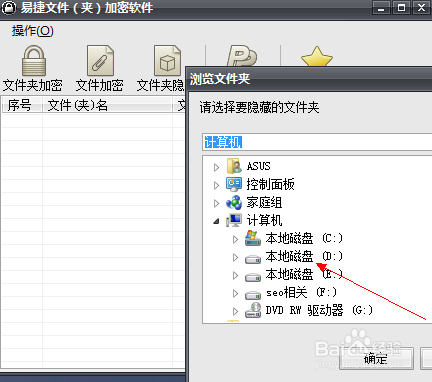Select the E: drive disk icon
432x382 pixels.
253,277
